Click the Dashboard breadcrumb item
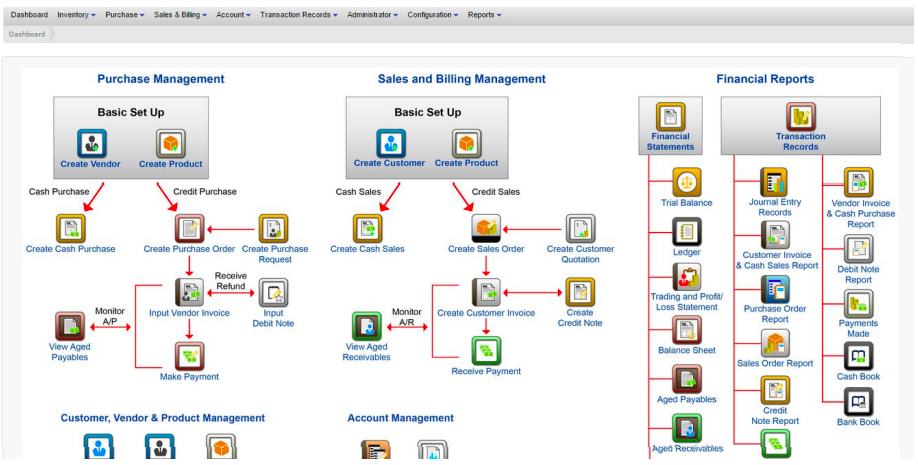 pyautogui.click(x=26, y=34)
